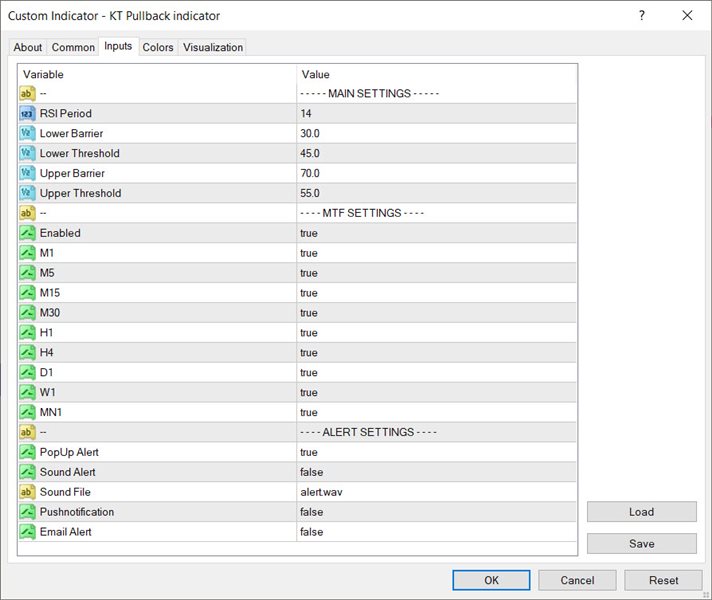712x600 pixels.
Task: Select the Inputs tab
Action: pyautogui.click(x=118, y=46)
